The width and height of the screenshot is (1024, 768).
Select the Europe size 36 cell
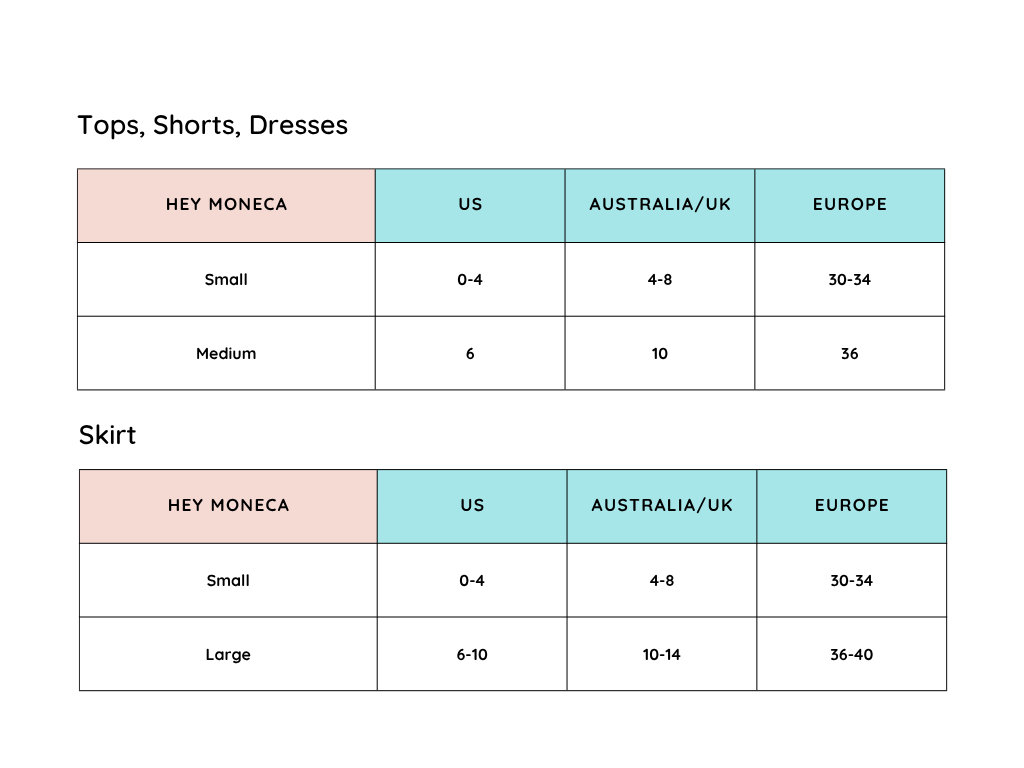(849, 353)
